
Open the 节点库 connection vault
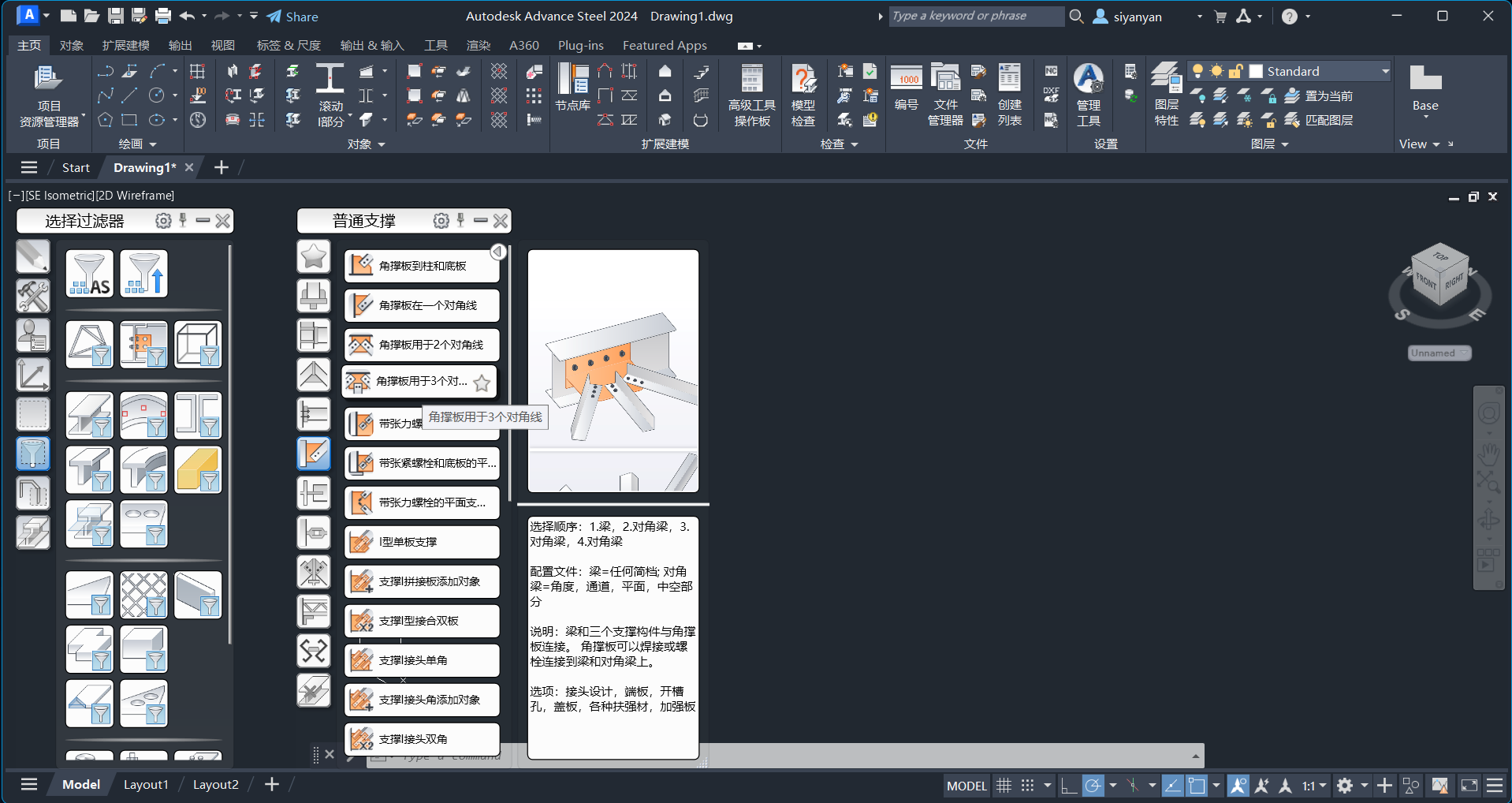point(573,87)
